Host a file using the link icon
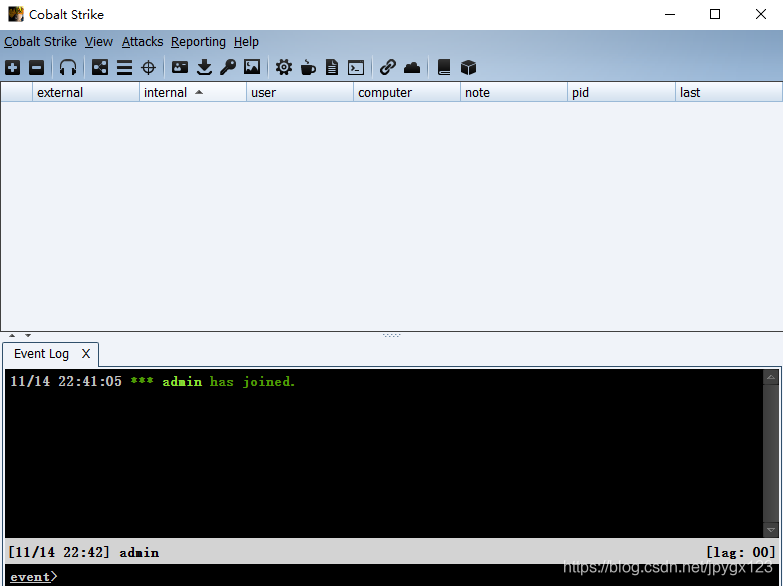Screen dimensions: 783x586 point(388,67)
